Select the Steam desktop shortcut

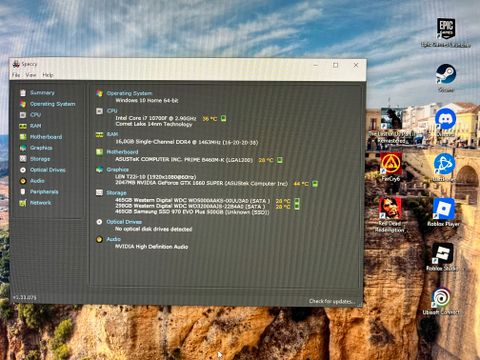(x=446, y=78)
